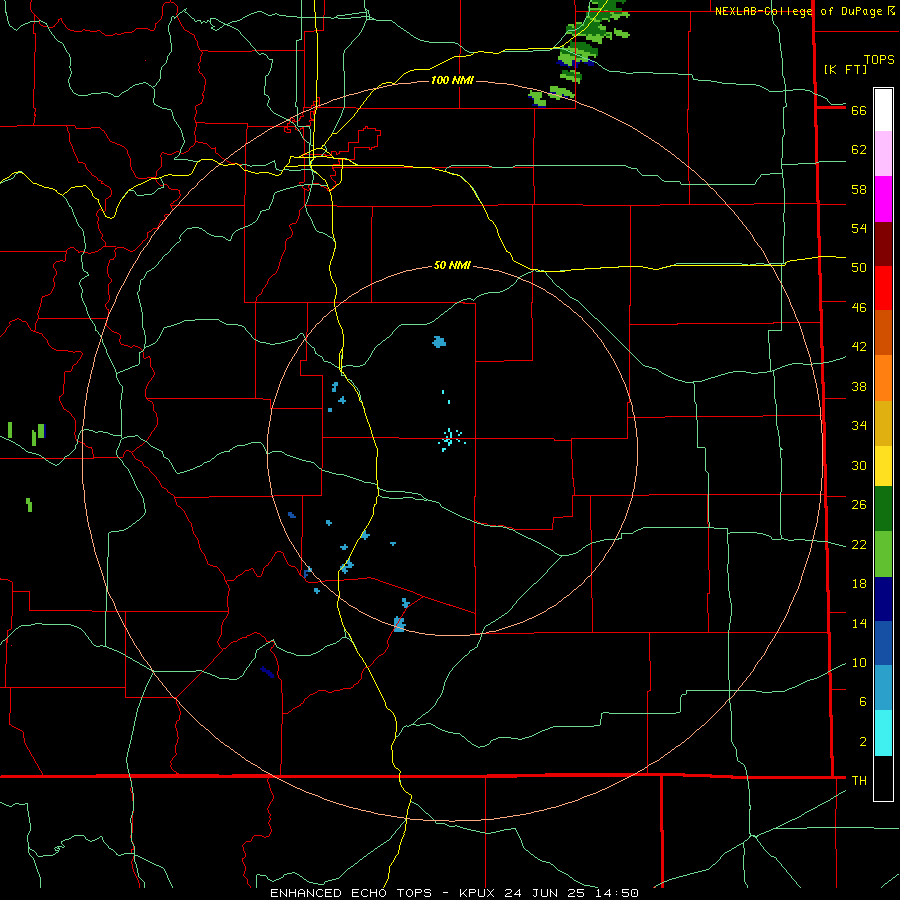The height and width of the screenshot is (900, 900).
Task: Click the '100 NMI' range ring label
Action: 452,80
